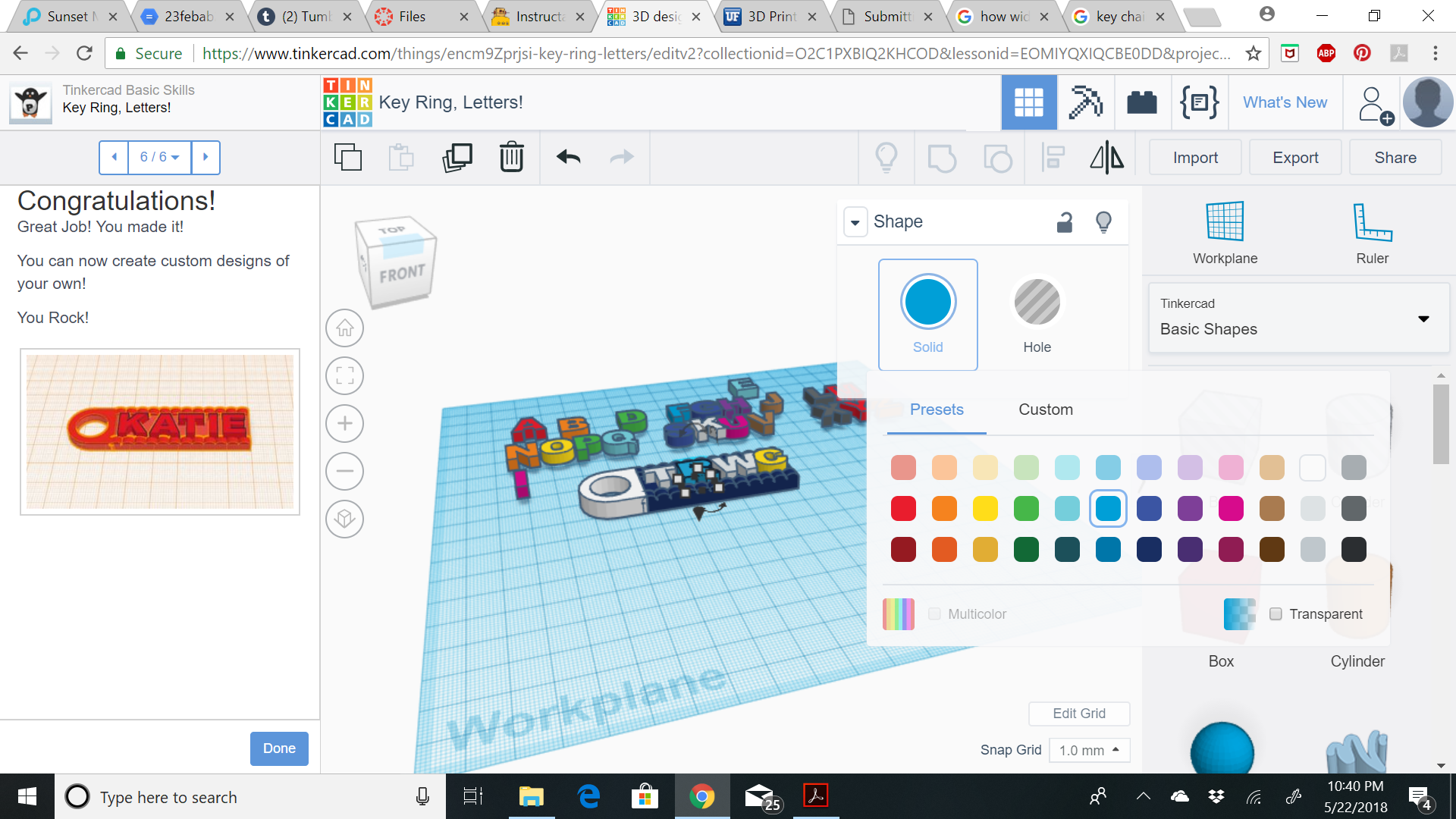Toggle the shape lock icon
1456x819 pixels.
[x=1065, y=222]
